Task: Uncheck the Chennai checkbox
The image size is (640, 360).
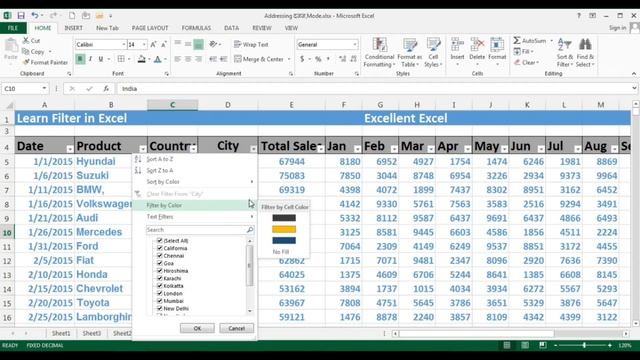Action: pyautogui.click(x=160, y=256)
